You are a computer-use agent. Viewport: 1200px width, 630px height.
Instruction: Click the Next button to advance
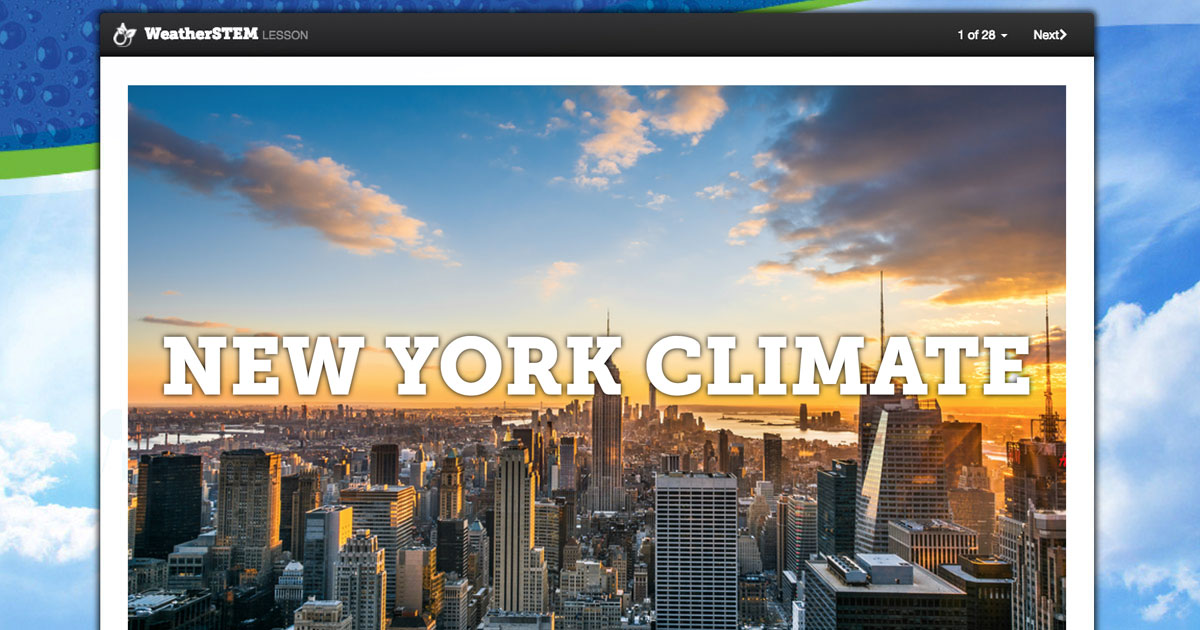point(1048,34)
